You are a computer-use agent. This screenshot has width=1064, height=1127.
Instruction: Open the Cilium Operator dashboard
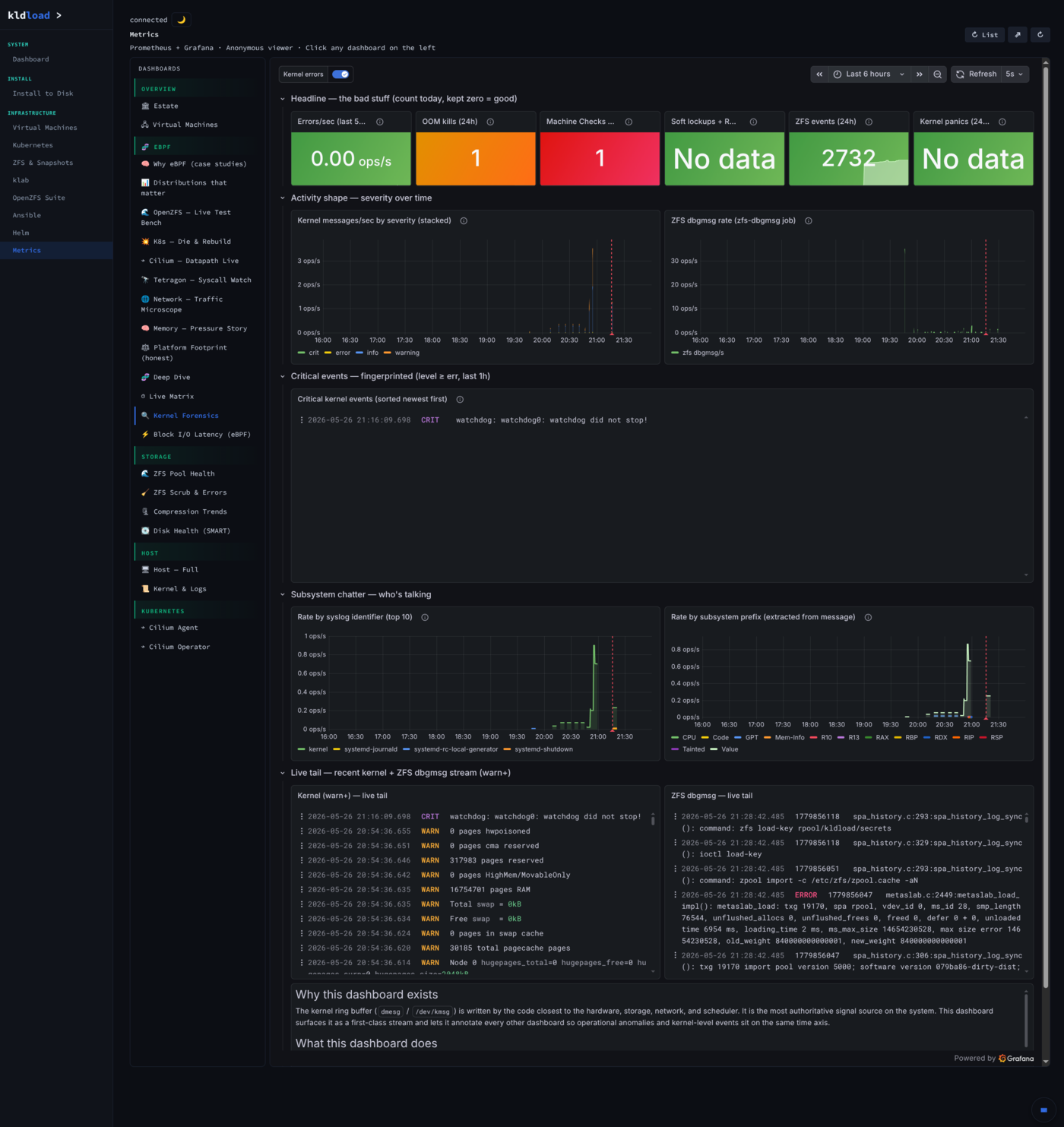(x=179, y=647)
